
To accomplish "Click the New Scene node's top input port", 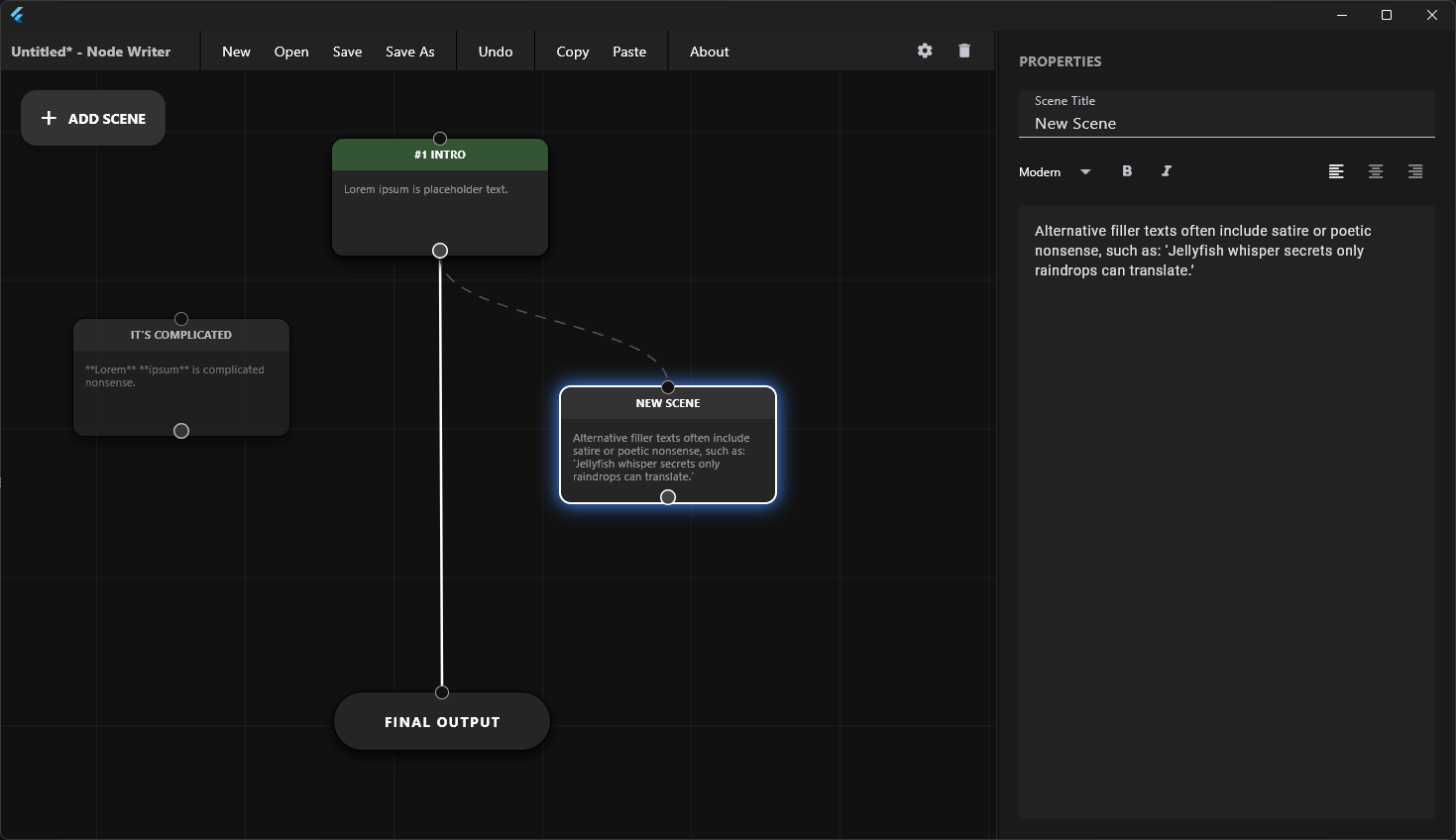I will click(668, 387).
